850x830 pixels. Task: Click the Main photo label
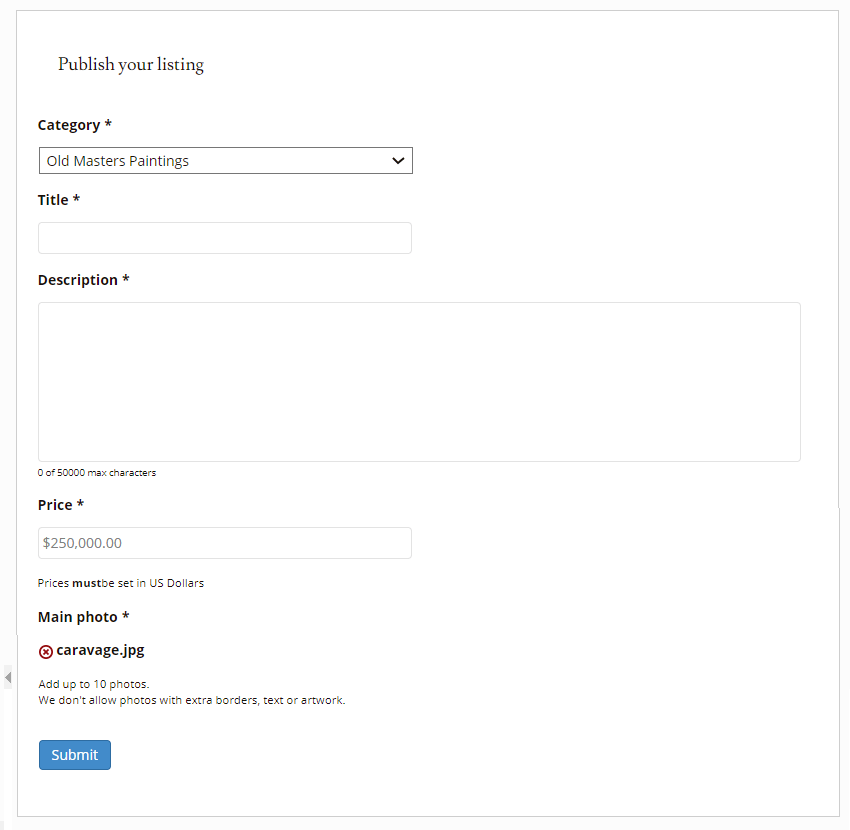83,617
